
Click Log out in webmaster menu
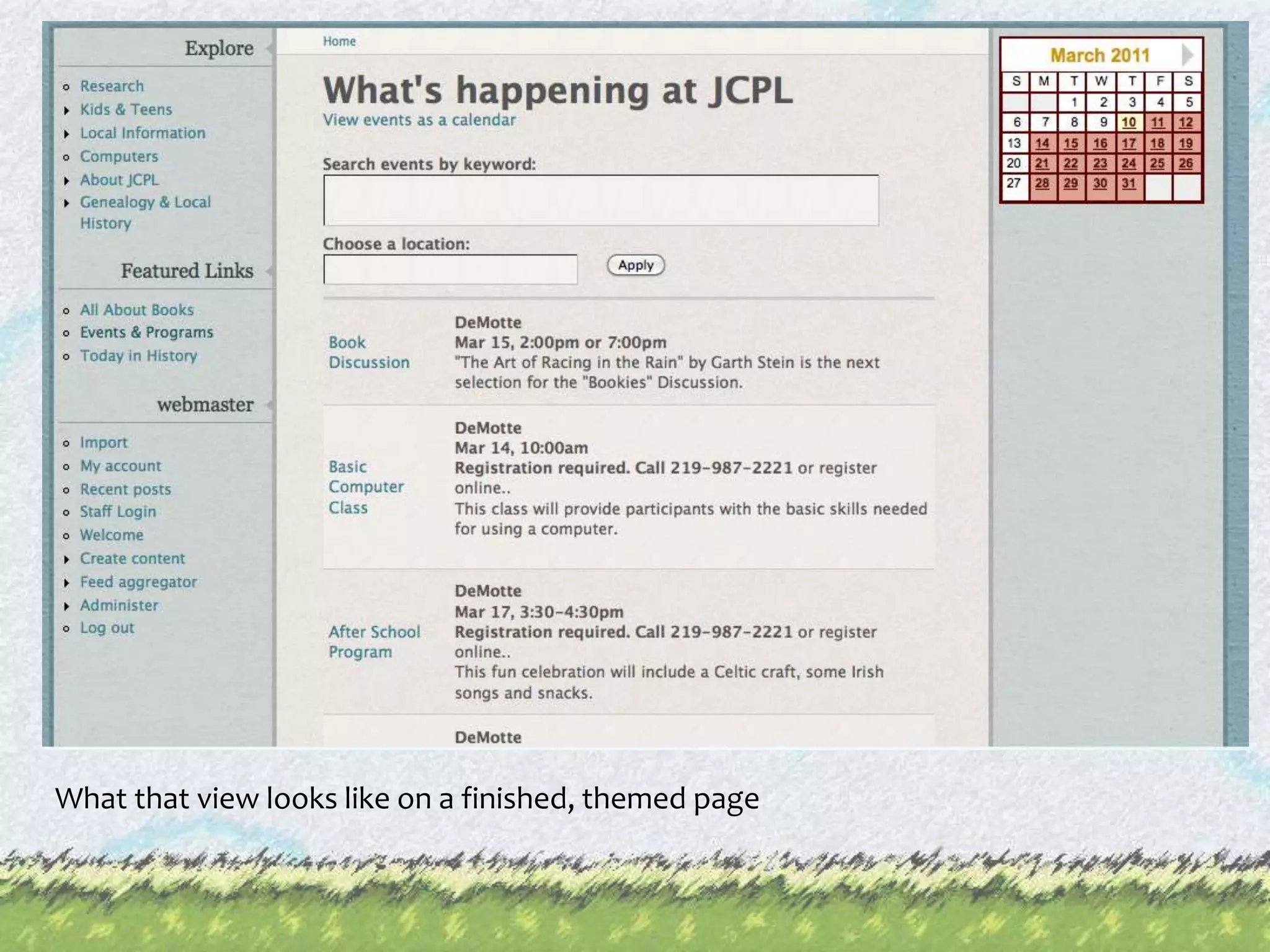[x=107, y=628]
